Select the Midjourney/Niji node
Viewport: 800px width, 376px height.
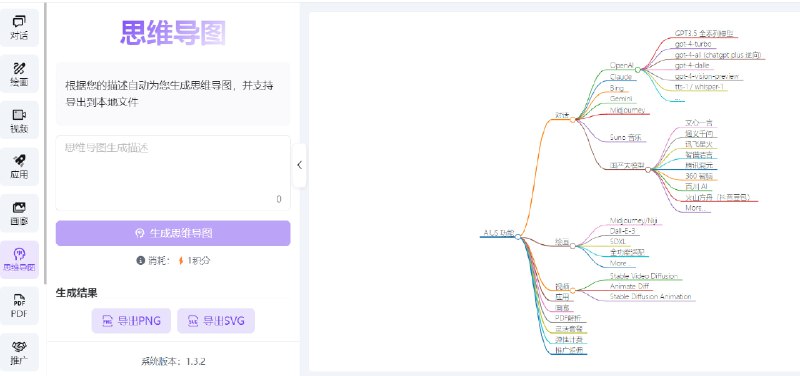[x=634, y=220]
